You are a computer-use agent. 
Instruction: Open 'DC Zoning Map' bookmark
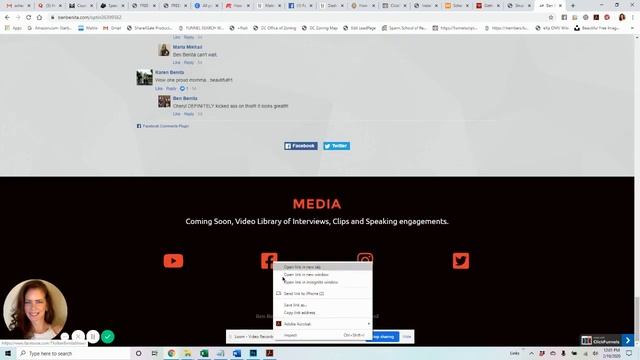320,28
